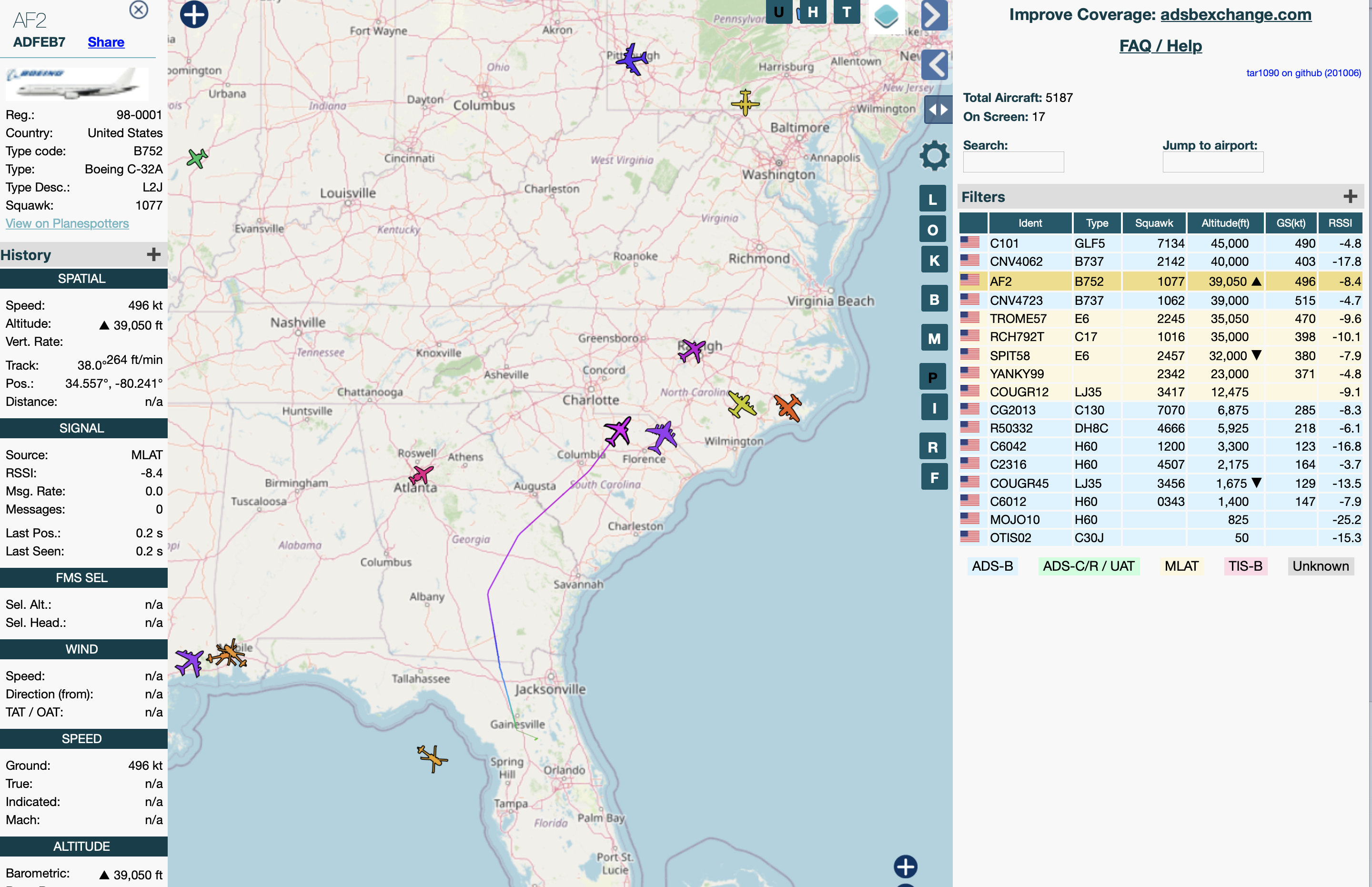
Task: Click the right chevron sidebar arrow
Action: [x=934, y=16]
